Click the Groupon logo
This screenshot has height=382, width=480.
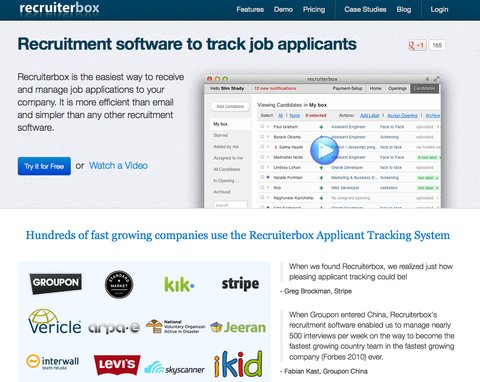[x=56, y=283]
